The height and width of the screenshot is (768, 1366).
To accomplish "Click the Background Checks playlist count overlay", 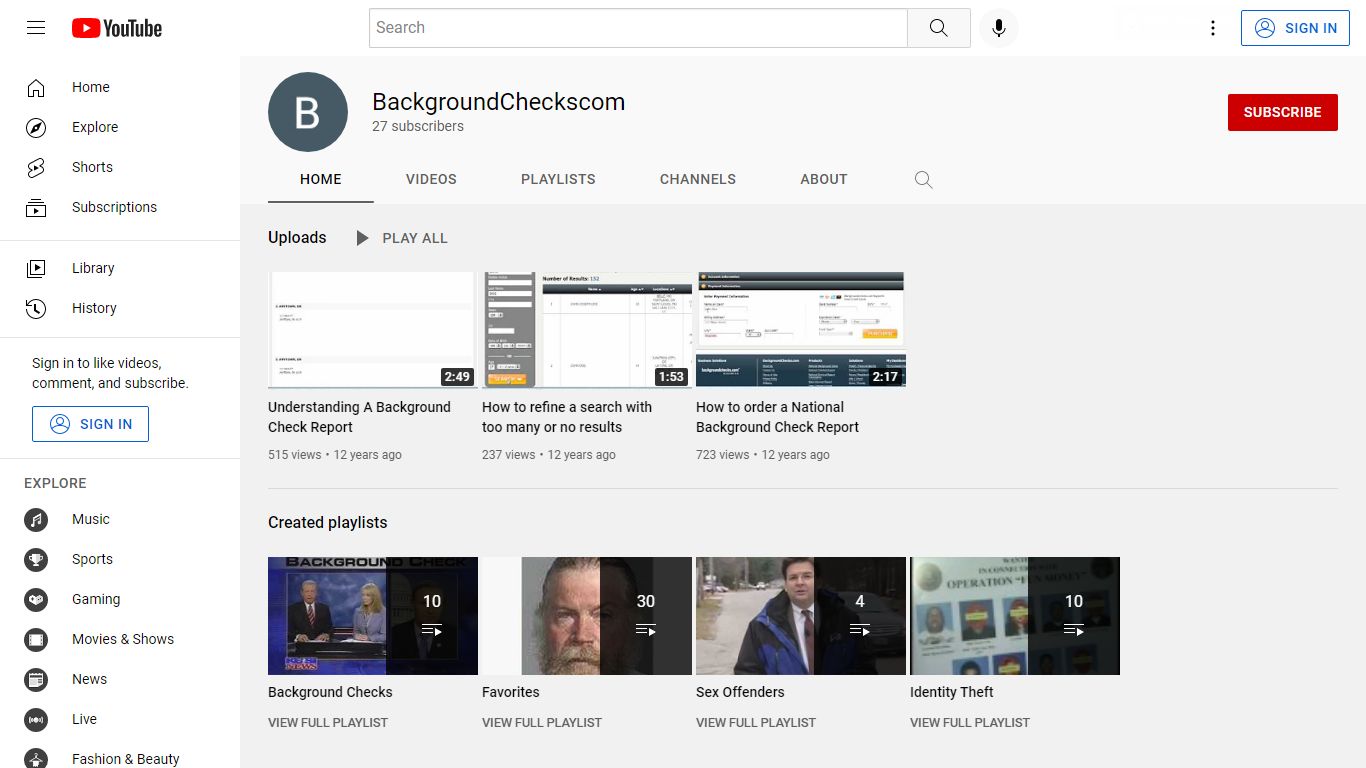I will click(432, 616).
